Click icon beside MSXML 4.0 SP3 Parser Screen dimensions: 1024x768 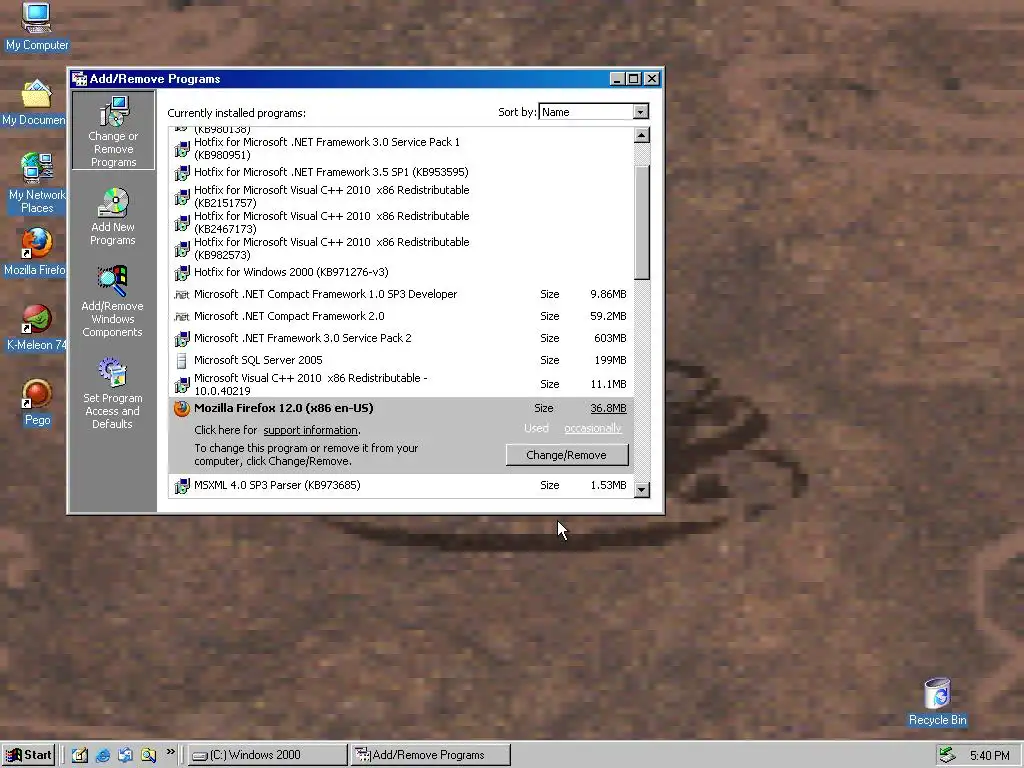[x=182, y=486]
